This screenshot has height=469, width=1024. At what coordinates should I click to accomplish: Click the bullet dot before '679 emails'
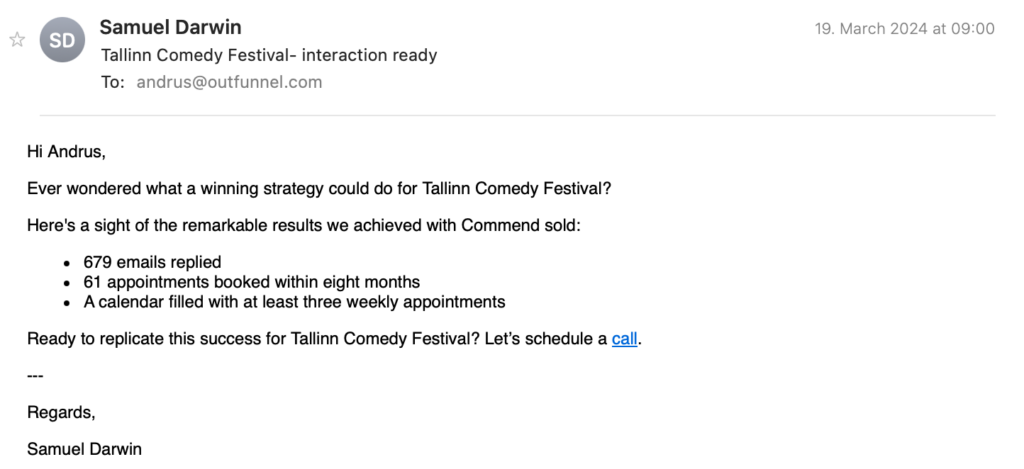66,263
